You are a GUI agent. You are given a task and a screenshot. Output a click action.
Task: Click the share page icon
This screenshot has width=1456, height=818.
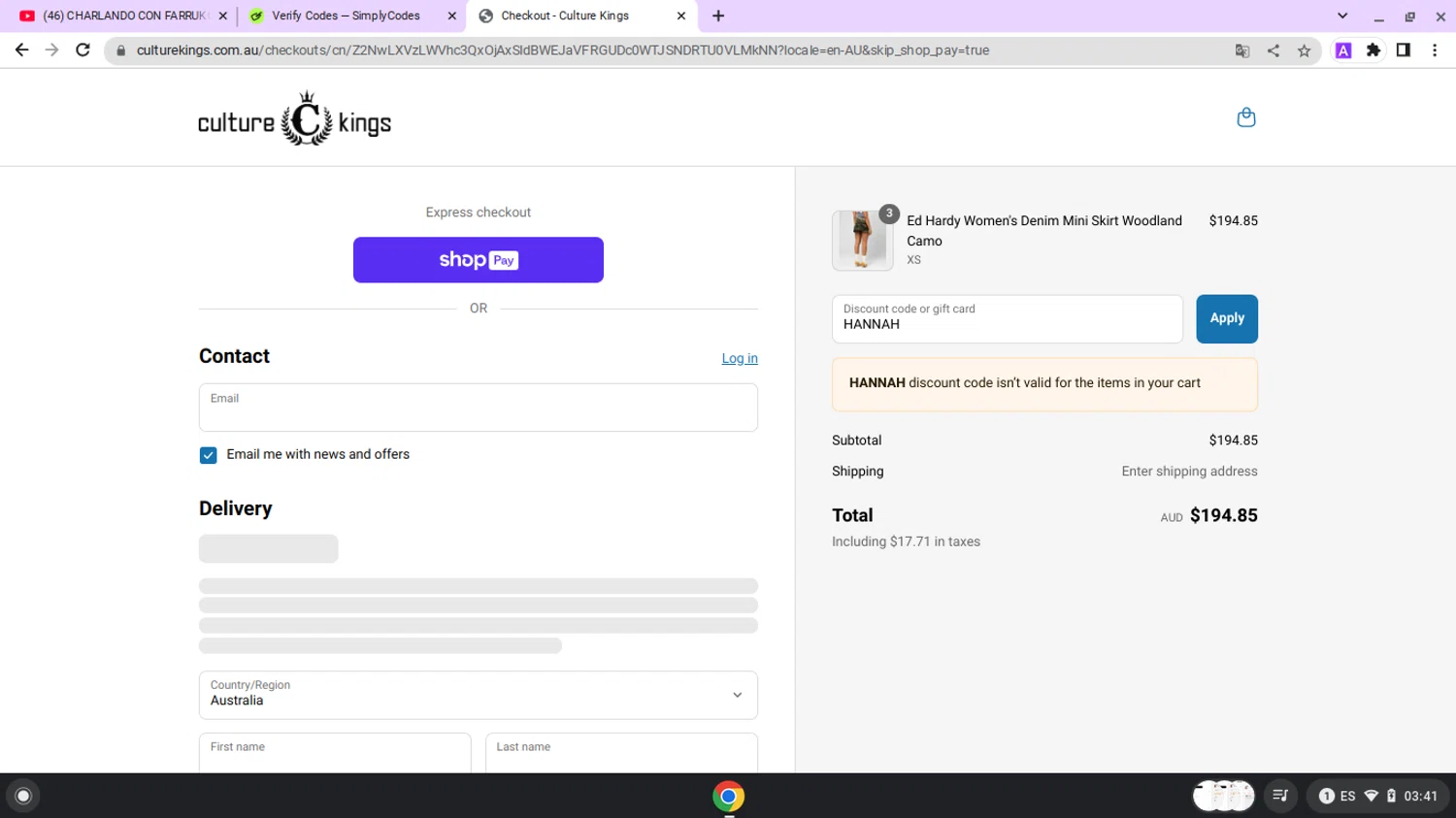(x=1274, y=50)
